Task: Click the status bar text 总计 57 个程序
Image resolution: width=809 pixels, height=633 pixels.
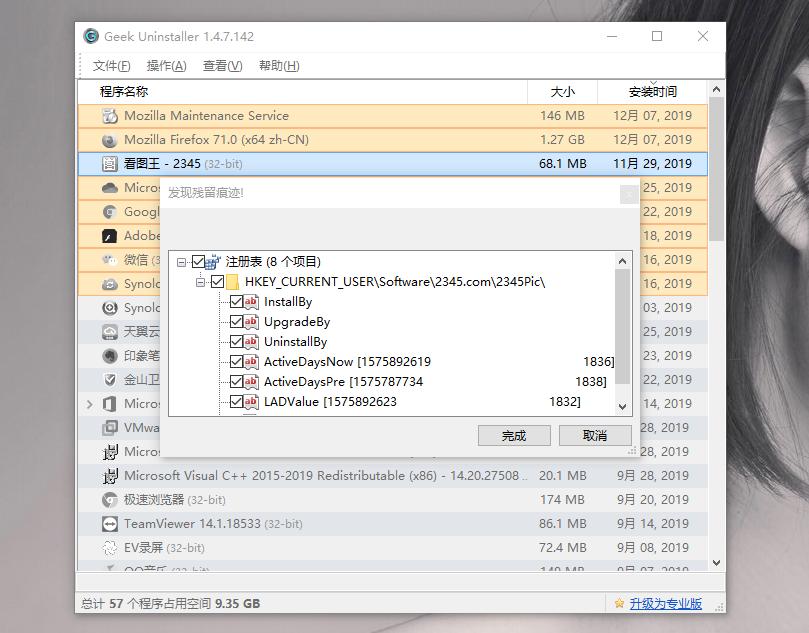Action: 170,604
